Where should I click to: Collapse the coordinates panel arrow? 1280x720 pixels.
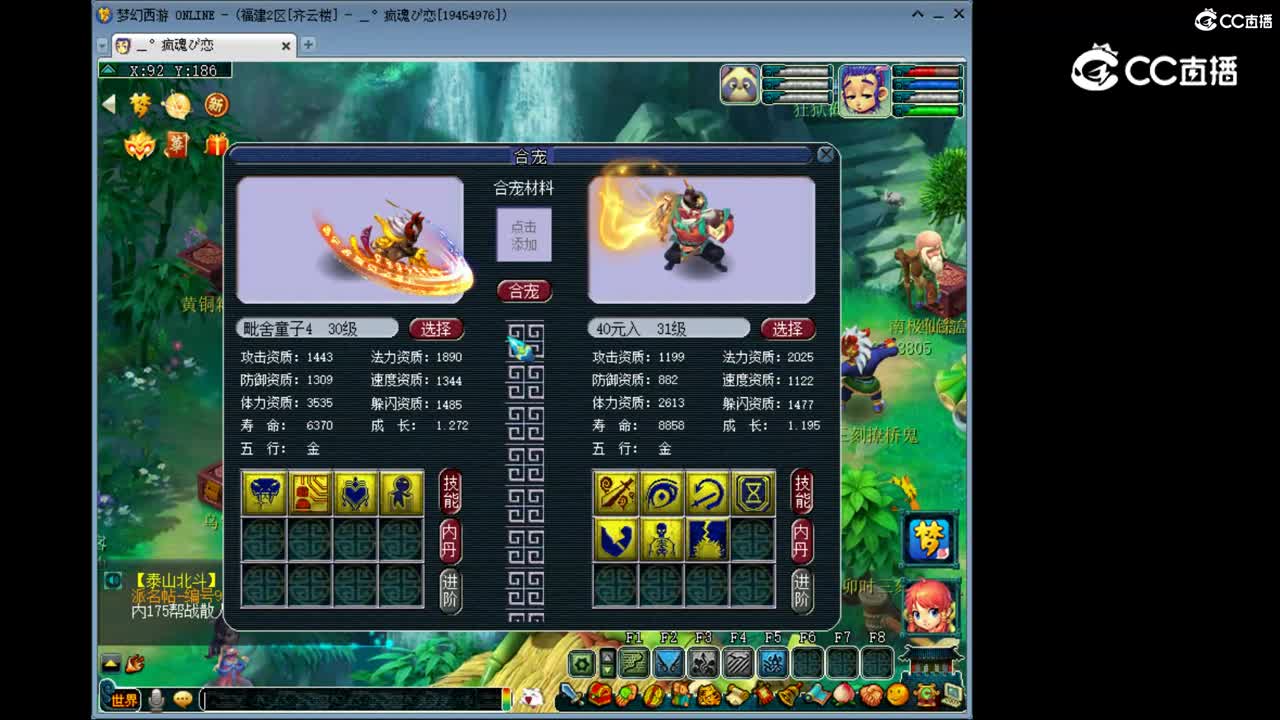[108, 70]
